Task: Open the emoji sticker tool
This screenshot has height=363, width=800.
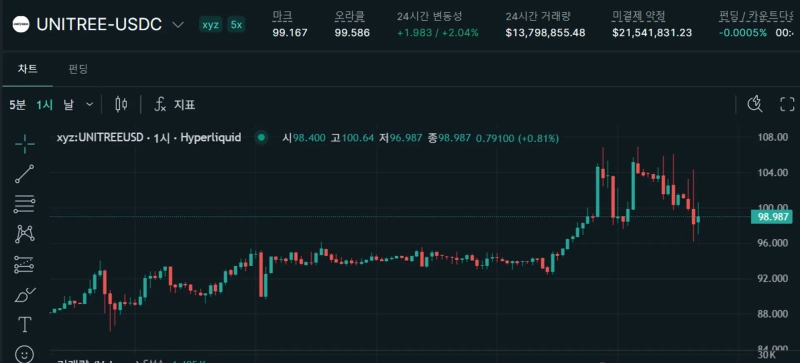Action: coord(24,354)
